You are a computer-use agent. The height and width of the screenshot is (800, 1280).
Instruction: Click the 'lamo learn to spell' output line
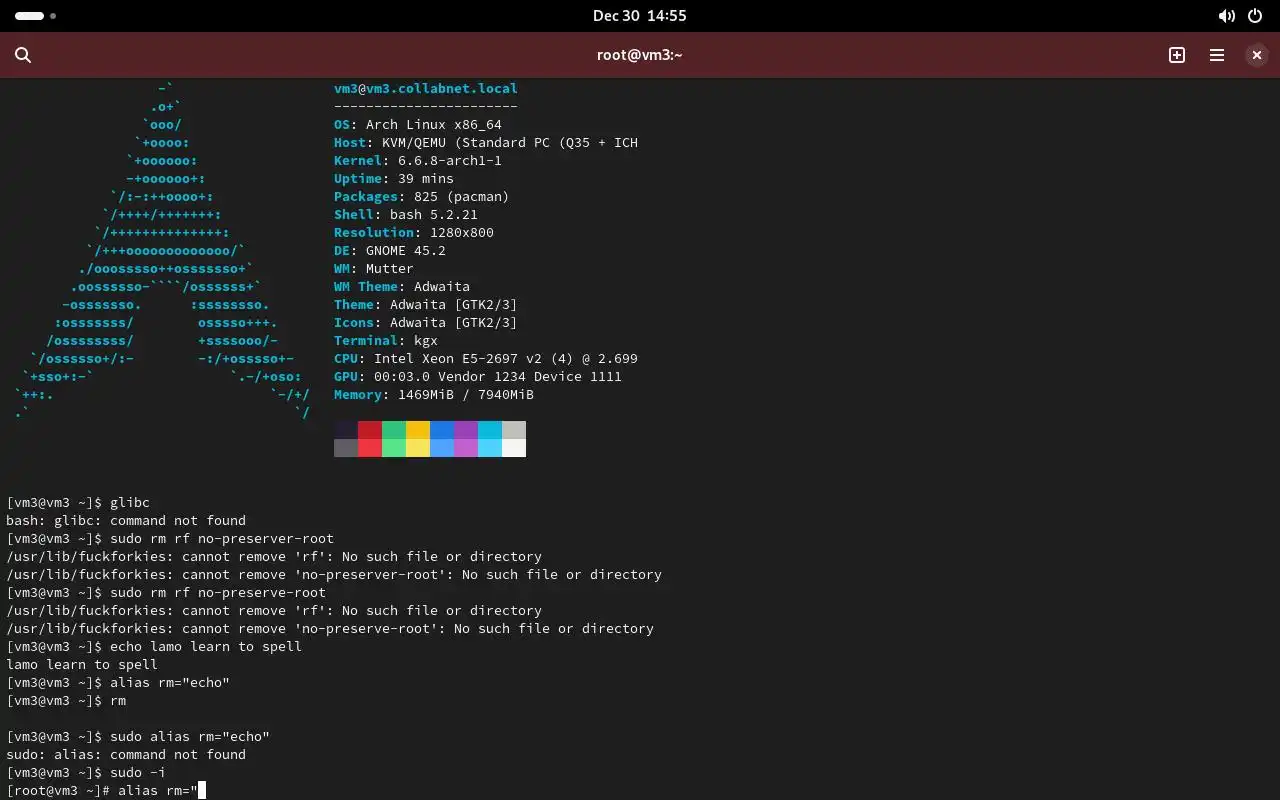point(82,664)
